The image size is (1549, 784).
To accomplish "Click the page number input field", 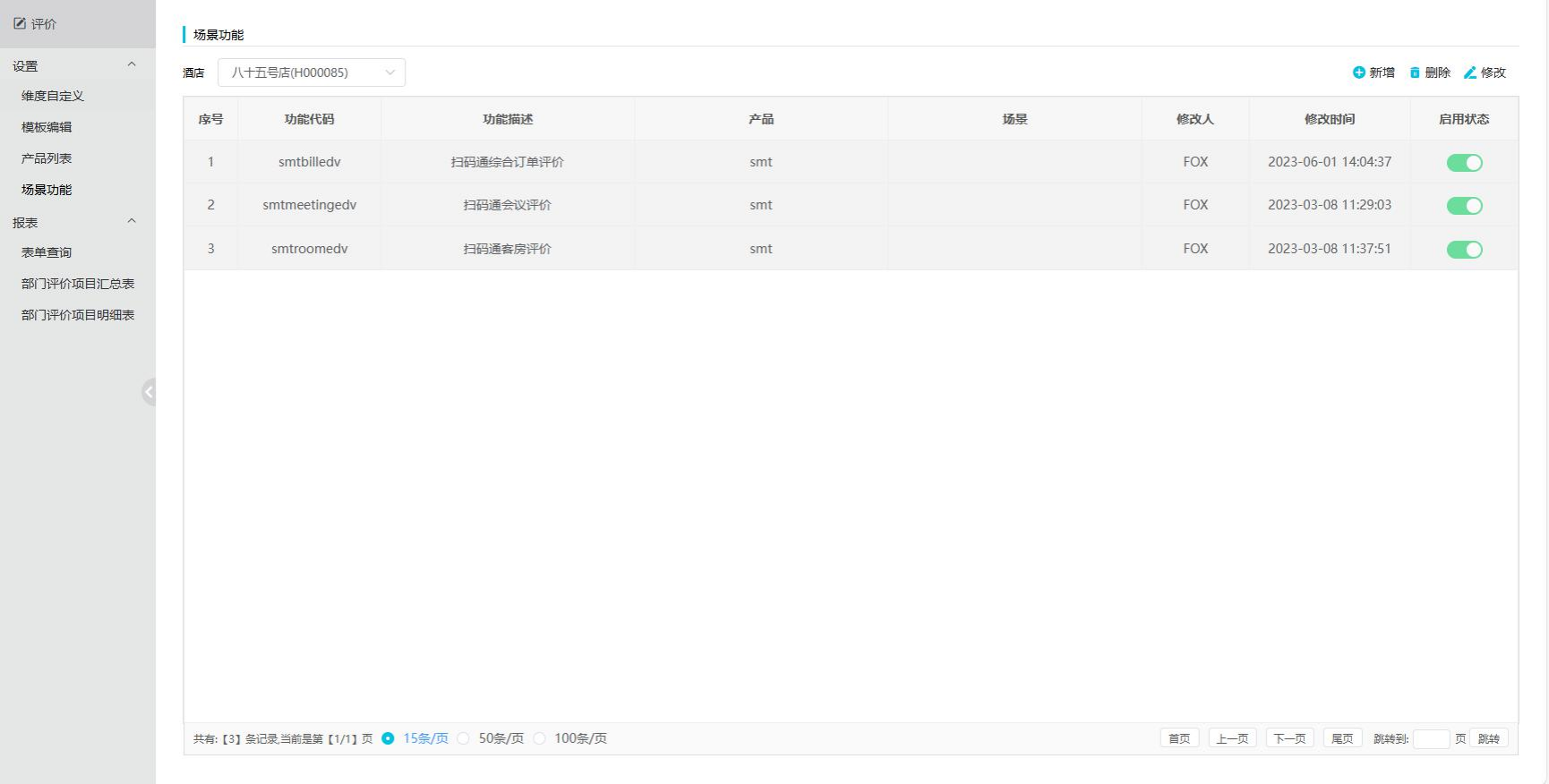I will point(1430,738).
